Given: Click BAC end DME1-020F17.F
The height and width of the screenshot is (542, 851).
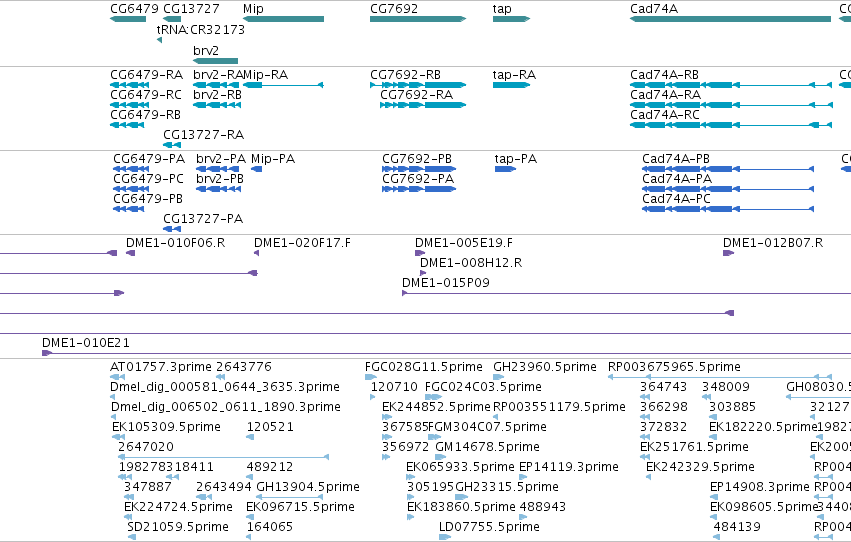Looking at the screenshot, I should (257, 253).
